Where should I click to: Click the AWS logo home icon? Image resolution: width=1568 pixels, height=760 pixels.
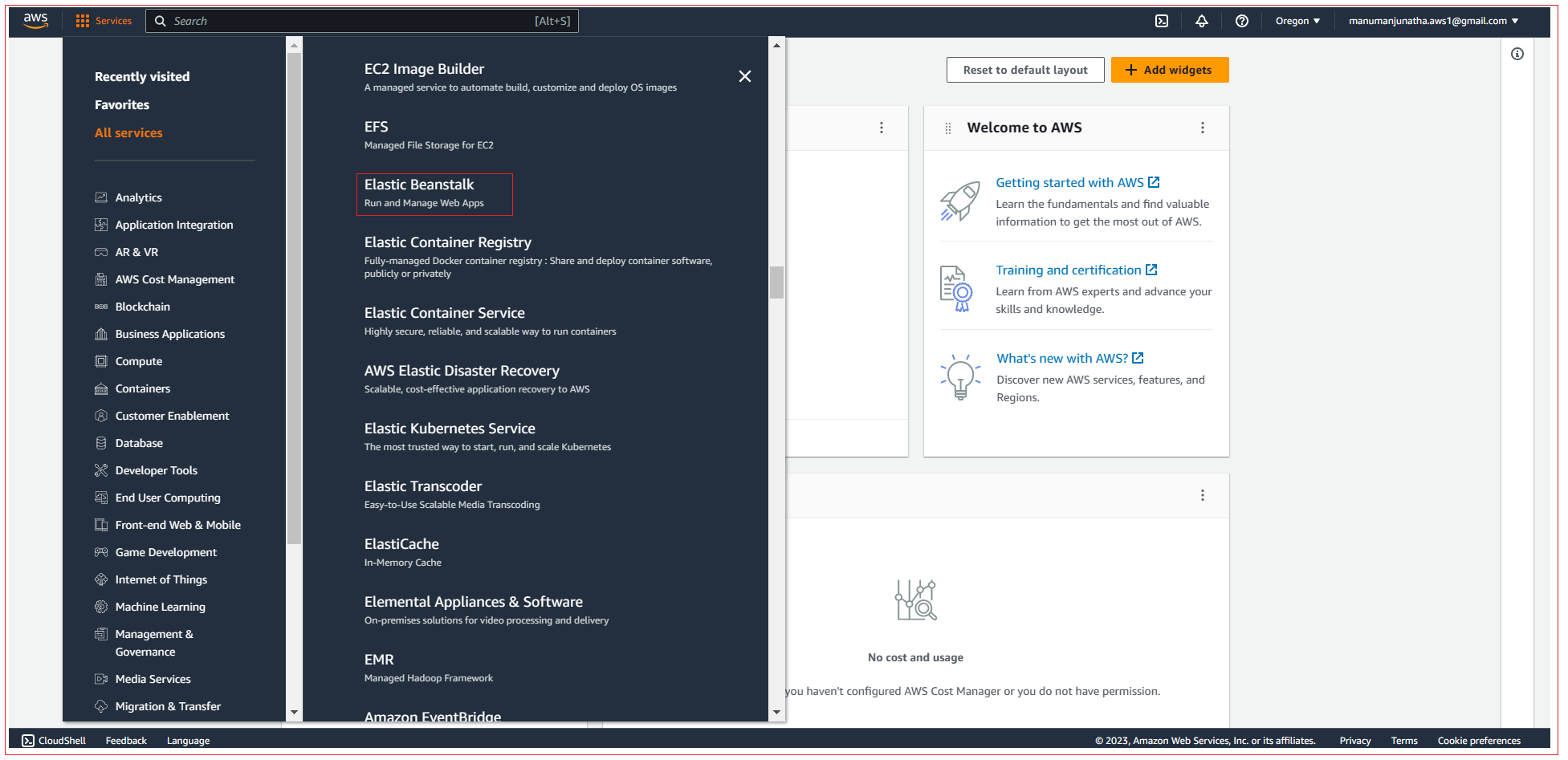(x=35, y=21)
